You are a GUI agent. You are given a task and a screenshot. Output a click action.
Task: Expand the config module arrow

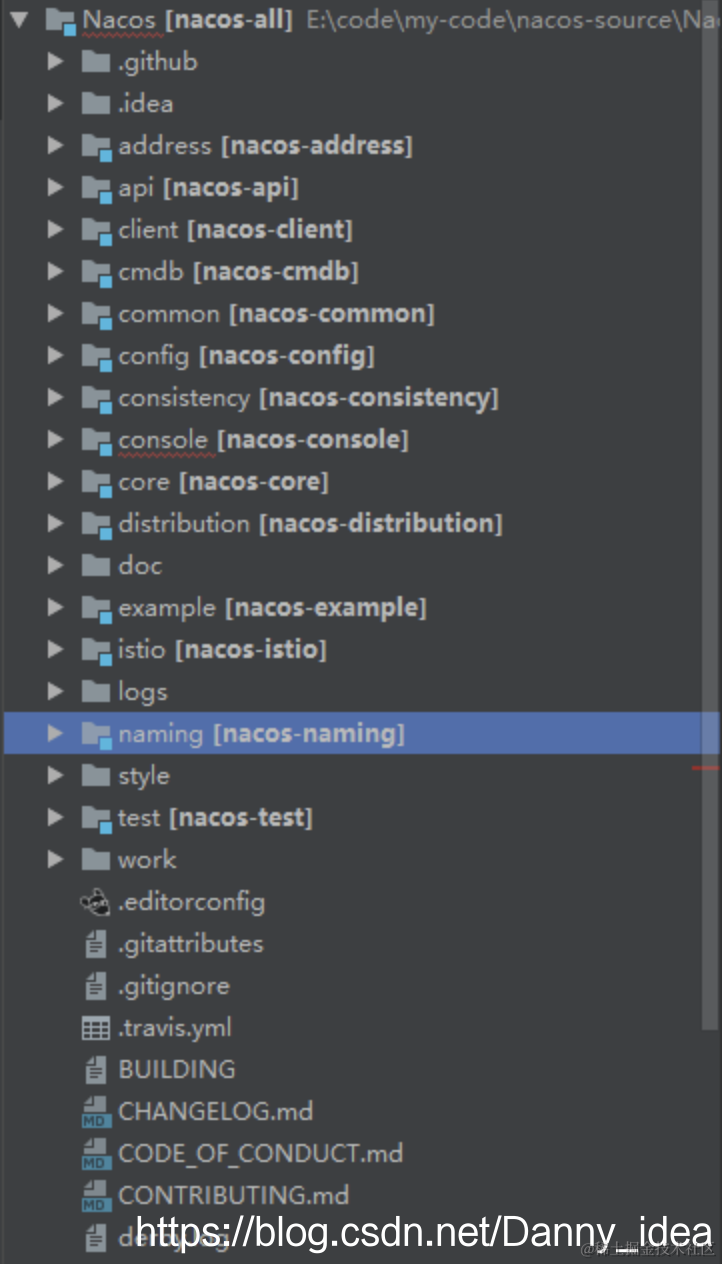click(x=55, y=355)
